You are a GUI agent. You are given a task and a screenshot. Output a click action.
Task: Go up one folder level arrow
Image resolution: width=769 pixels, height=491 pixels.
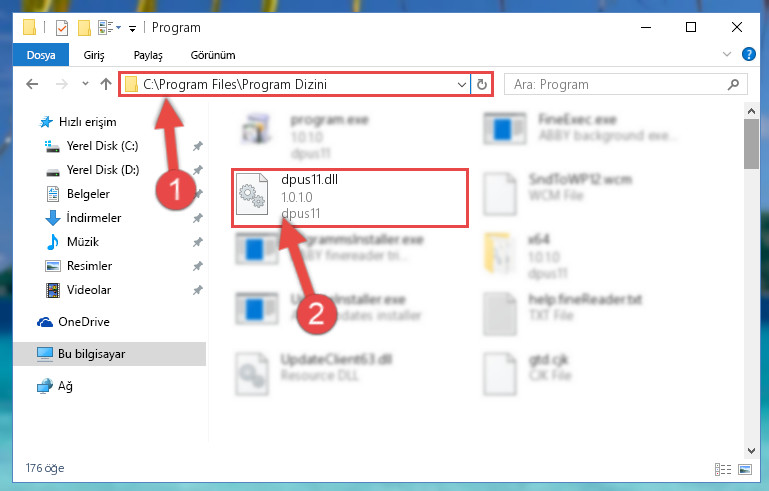coord(106,84)
